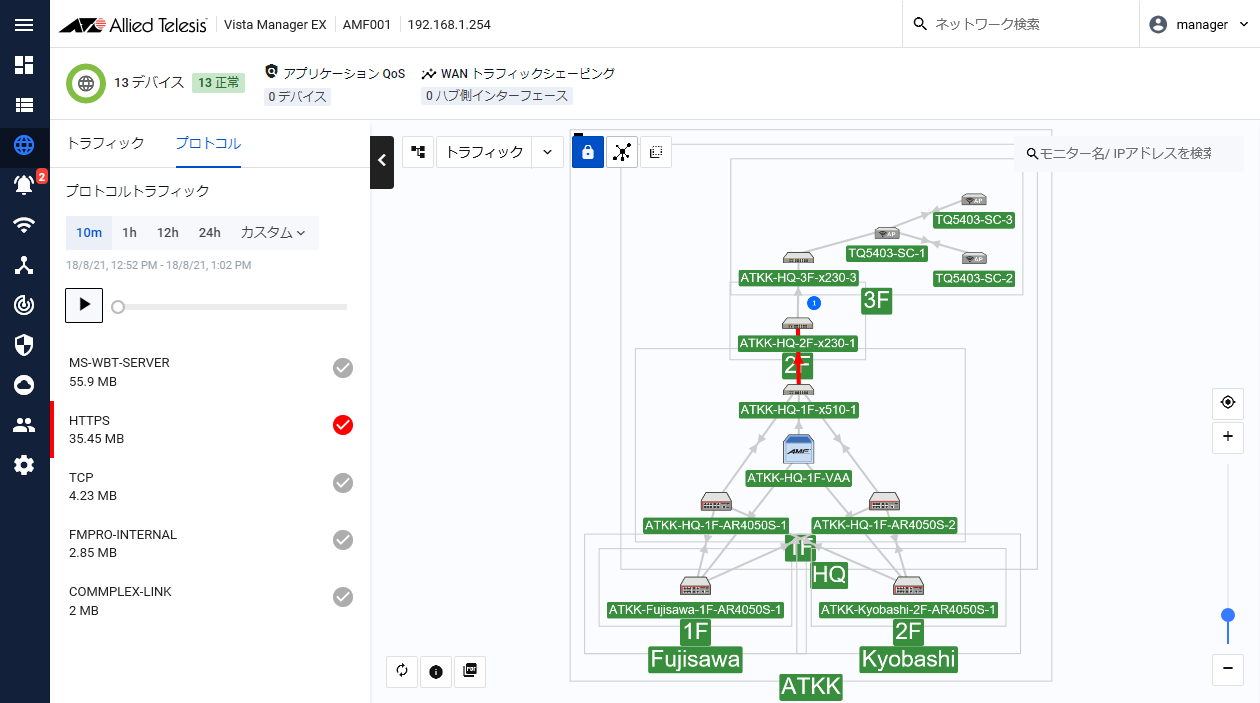
Task: Enable the FMPRO-INTERNAL protocol checkmark
Action: click(343, 540)
